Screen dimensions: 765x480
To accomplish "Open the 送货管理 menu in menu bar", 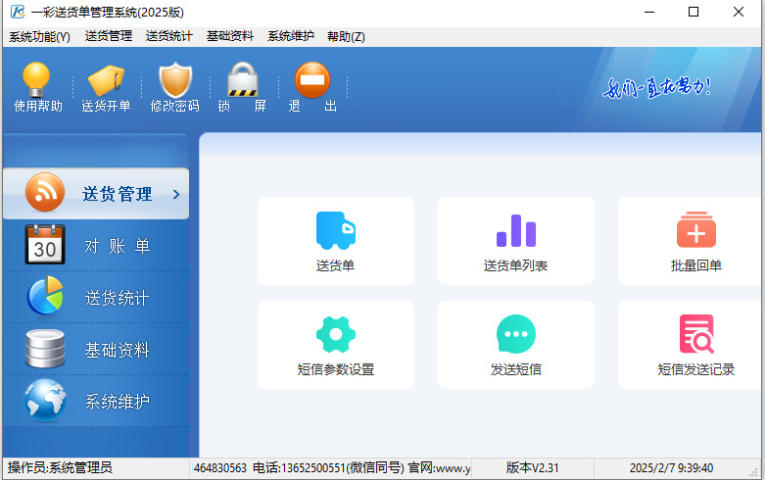I will 108,36.
